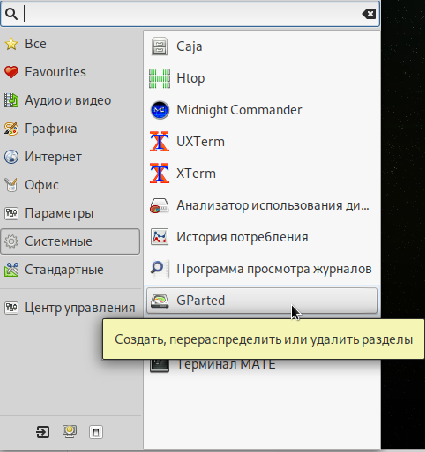
Task: Click the logout icon at bottom
Action: [x=43, y=432]
